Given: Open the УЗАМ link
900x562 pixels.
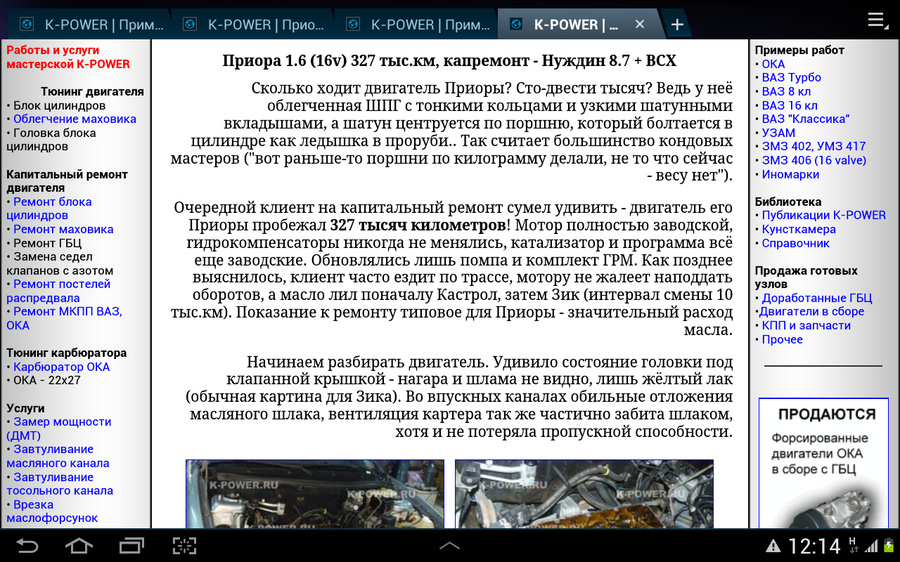Looking at the screenshot, I should point(778,133).
